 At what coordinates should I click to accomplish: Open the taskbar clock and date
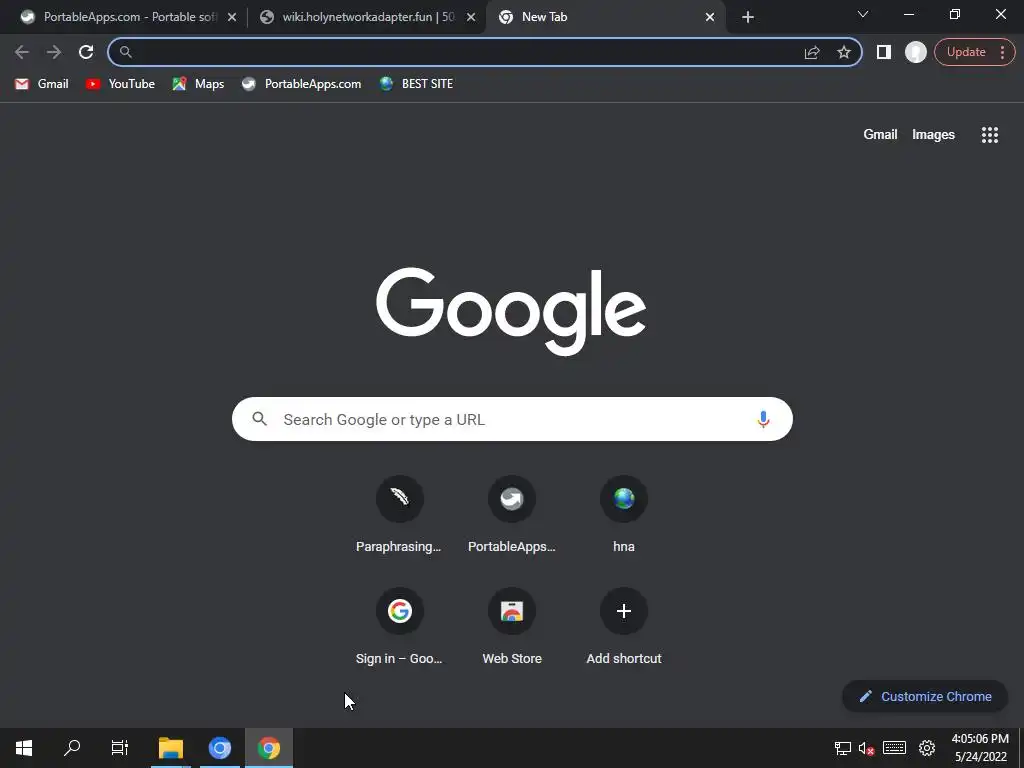(980, 748)
